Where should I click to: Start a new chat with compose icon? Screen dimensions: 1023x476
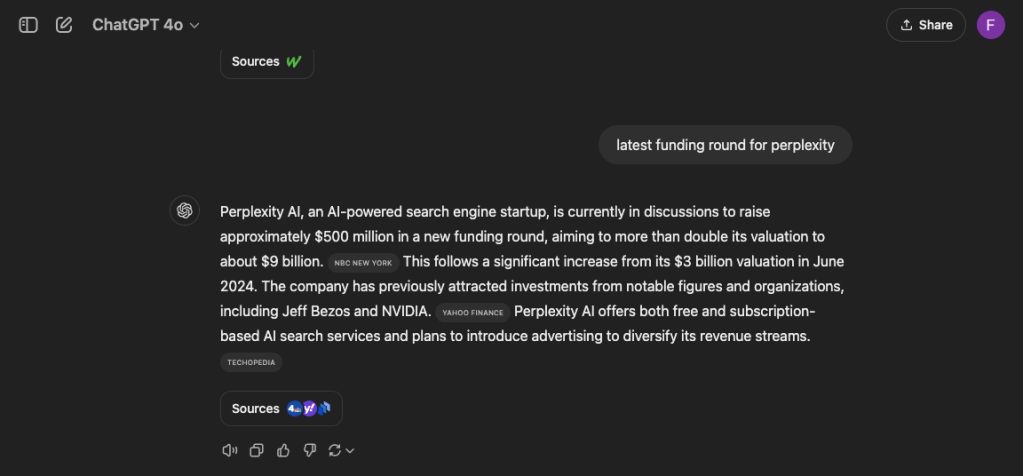64,25
